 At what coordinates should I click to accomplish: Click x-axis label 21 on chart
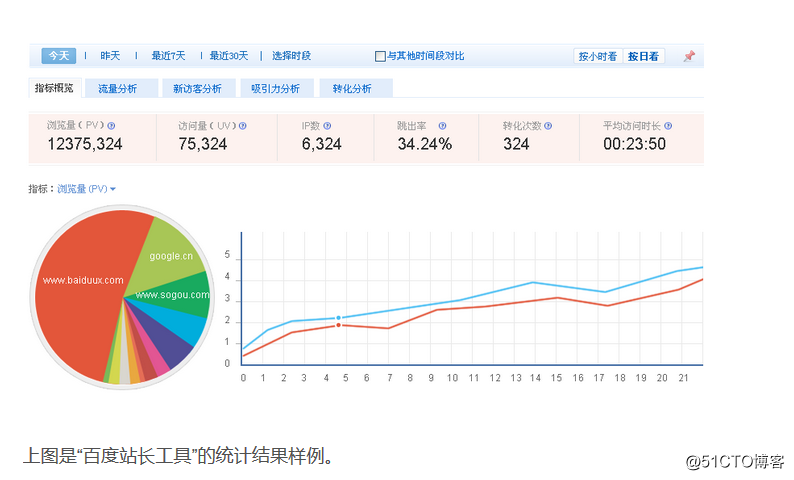pyautogui.click(x=684, y=378)
